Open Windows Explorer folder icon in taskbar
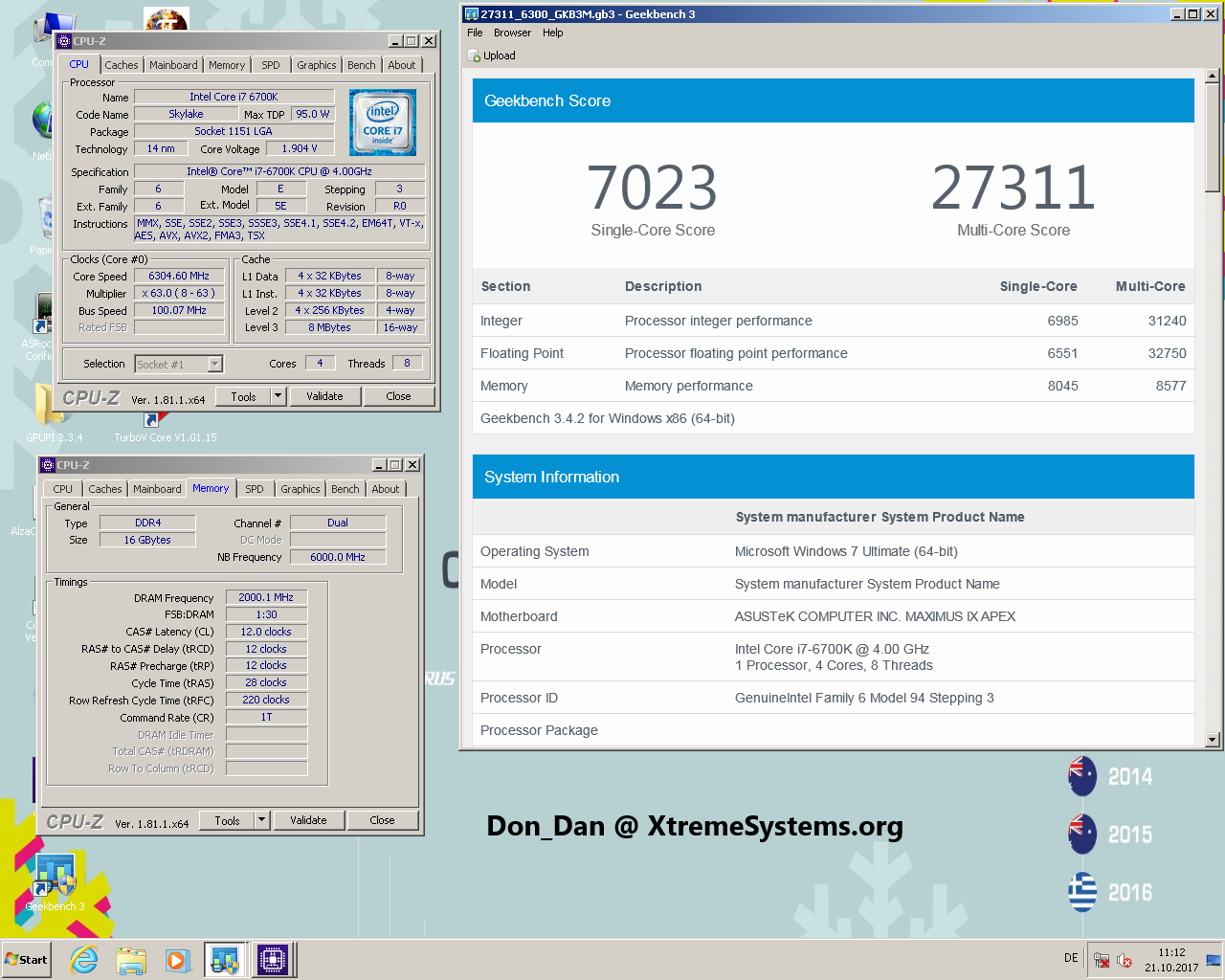Image resolution: width=1225 pixels, height=980 pixels. pyautogui.click(x=131, y=960)
